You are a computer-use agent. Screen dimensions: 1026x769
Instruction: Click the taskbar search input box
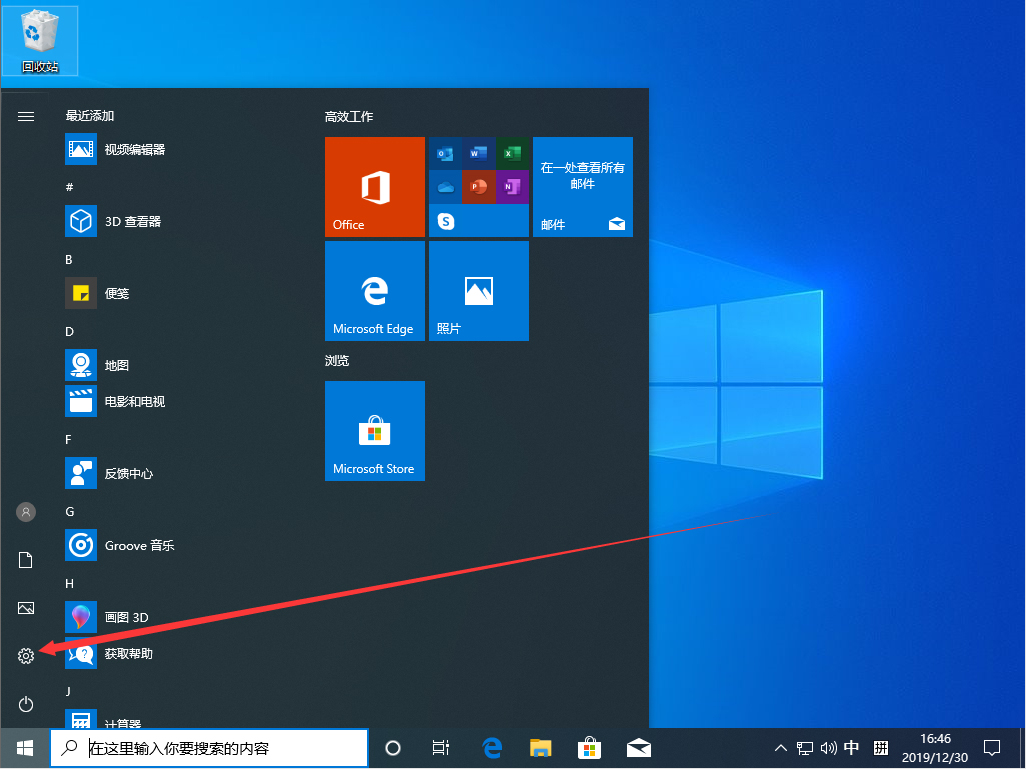point(210,747)
